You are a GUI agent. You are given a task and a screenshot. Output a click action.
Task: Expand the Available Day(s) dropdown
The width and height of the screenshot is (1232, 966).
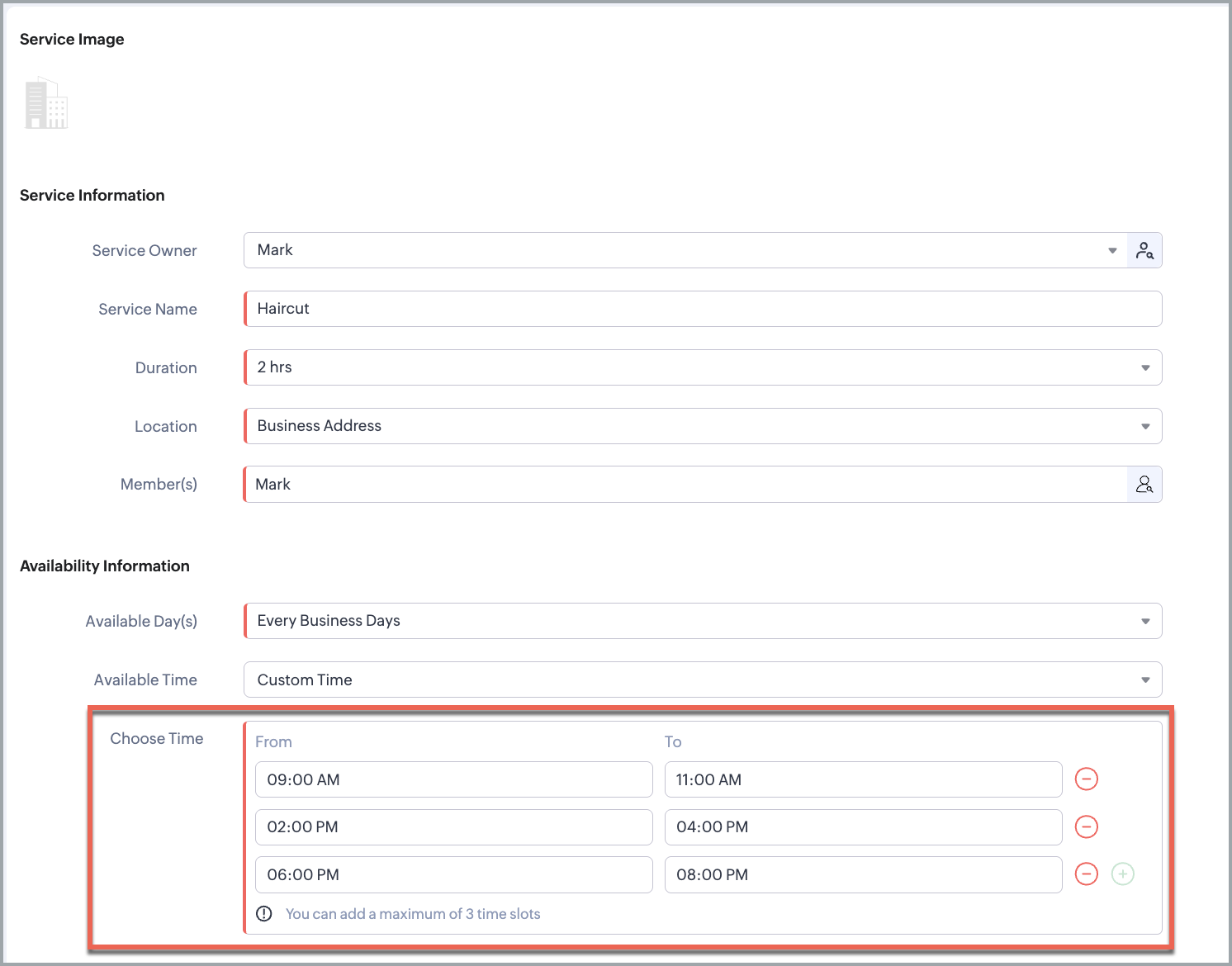pos(704,621)
